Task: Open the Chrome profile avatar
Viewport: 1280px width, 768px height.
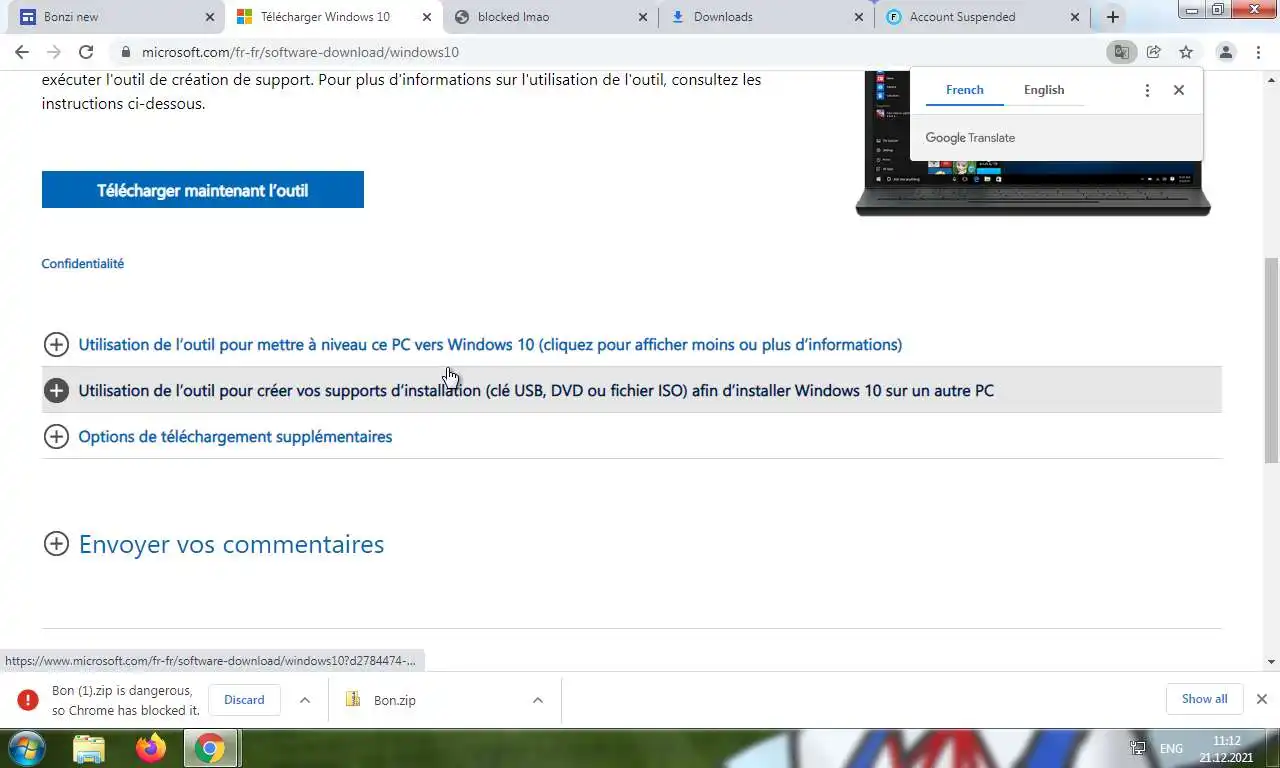Action: tap(1226, 52)
